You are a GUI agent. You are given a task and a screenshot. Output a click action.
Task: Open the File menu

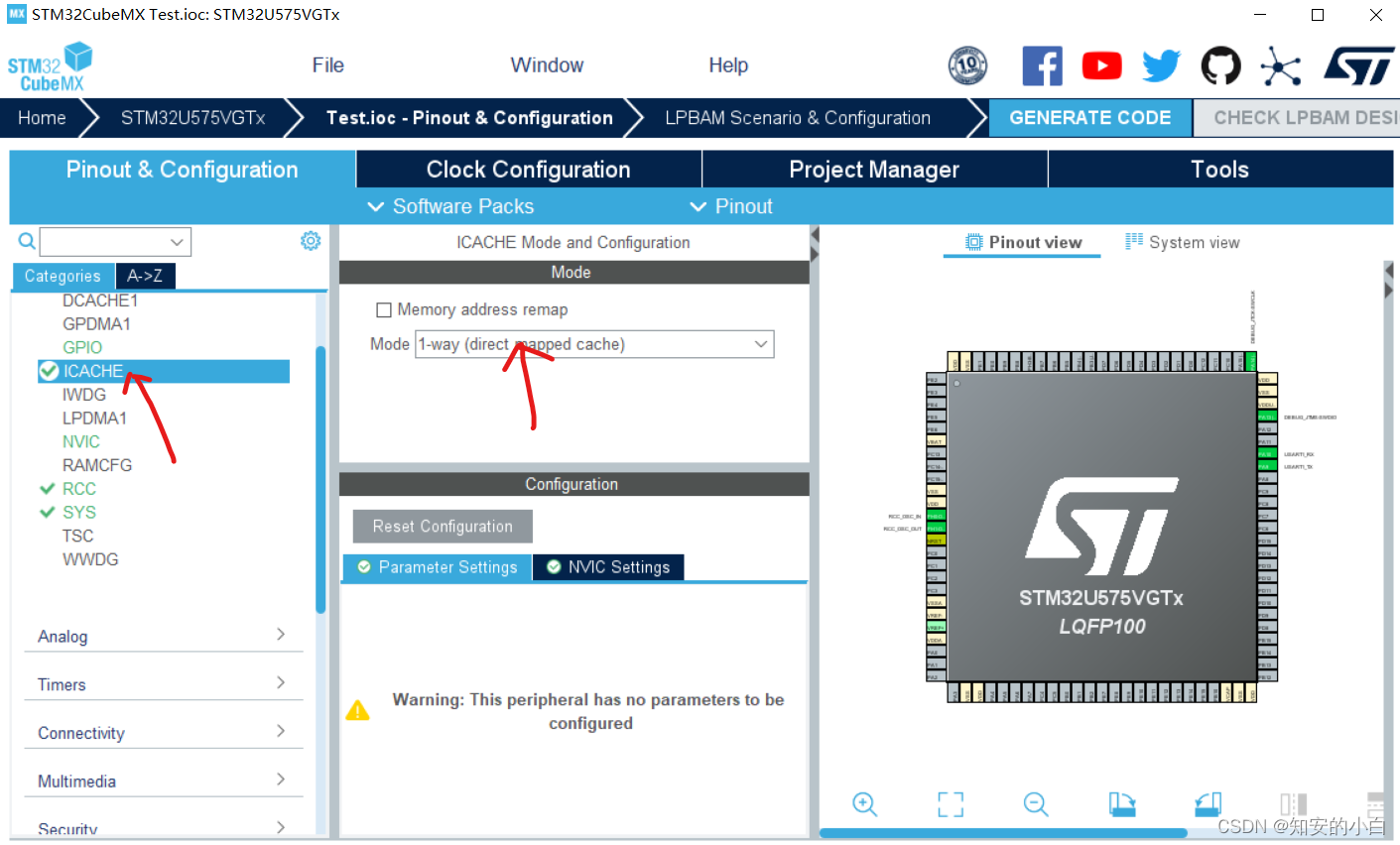click(x=328, y=65)
